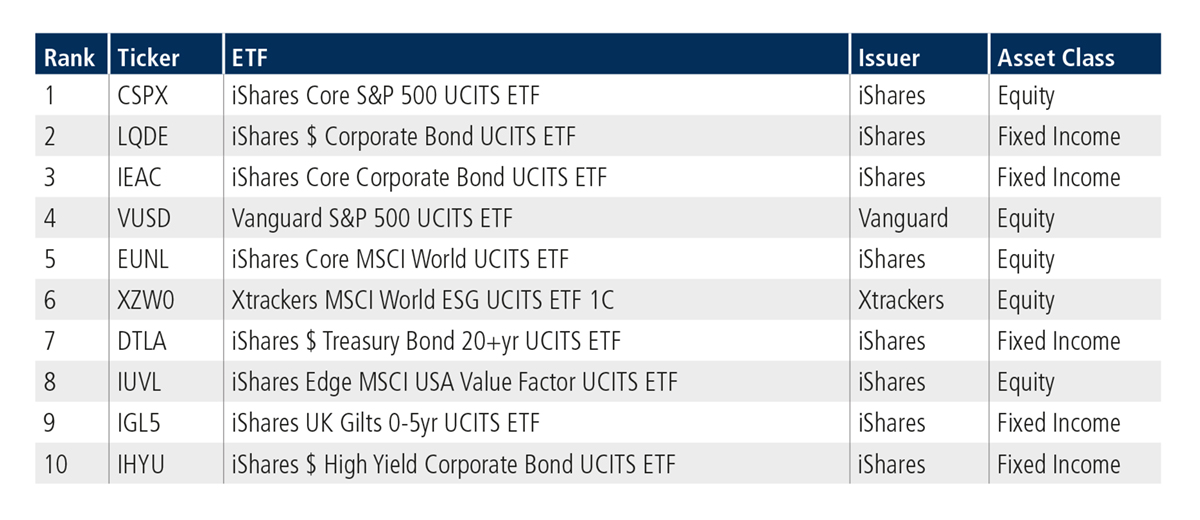
Task: Select rank number 10 cell
Action: 56,465
